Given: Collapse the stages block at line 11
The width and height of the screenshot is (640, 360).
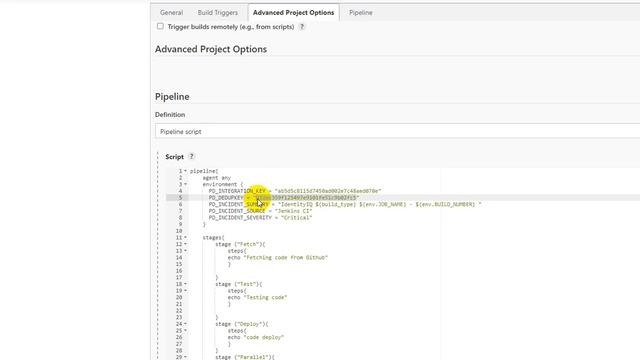Looking at the screenshot, I should coord(185,238).
